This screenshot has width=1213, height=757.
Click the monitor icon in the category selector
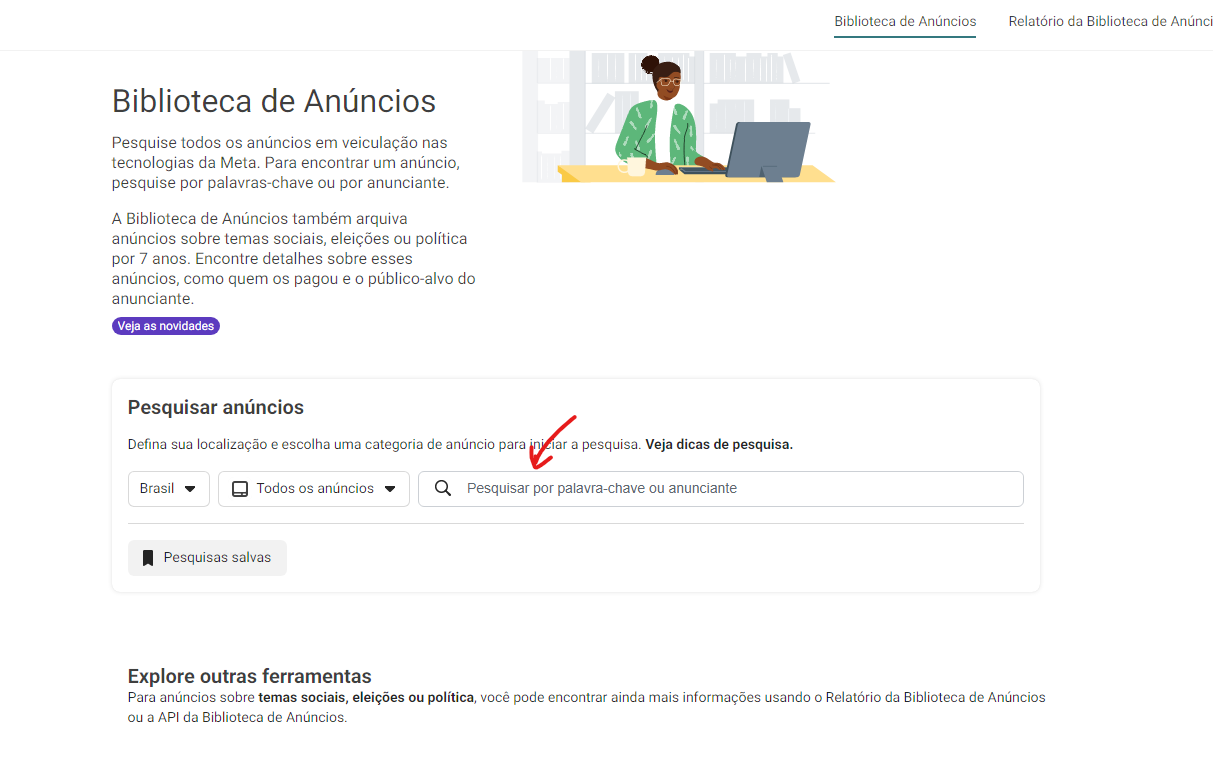(x=240, y=489)
